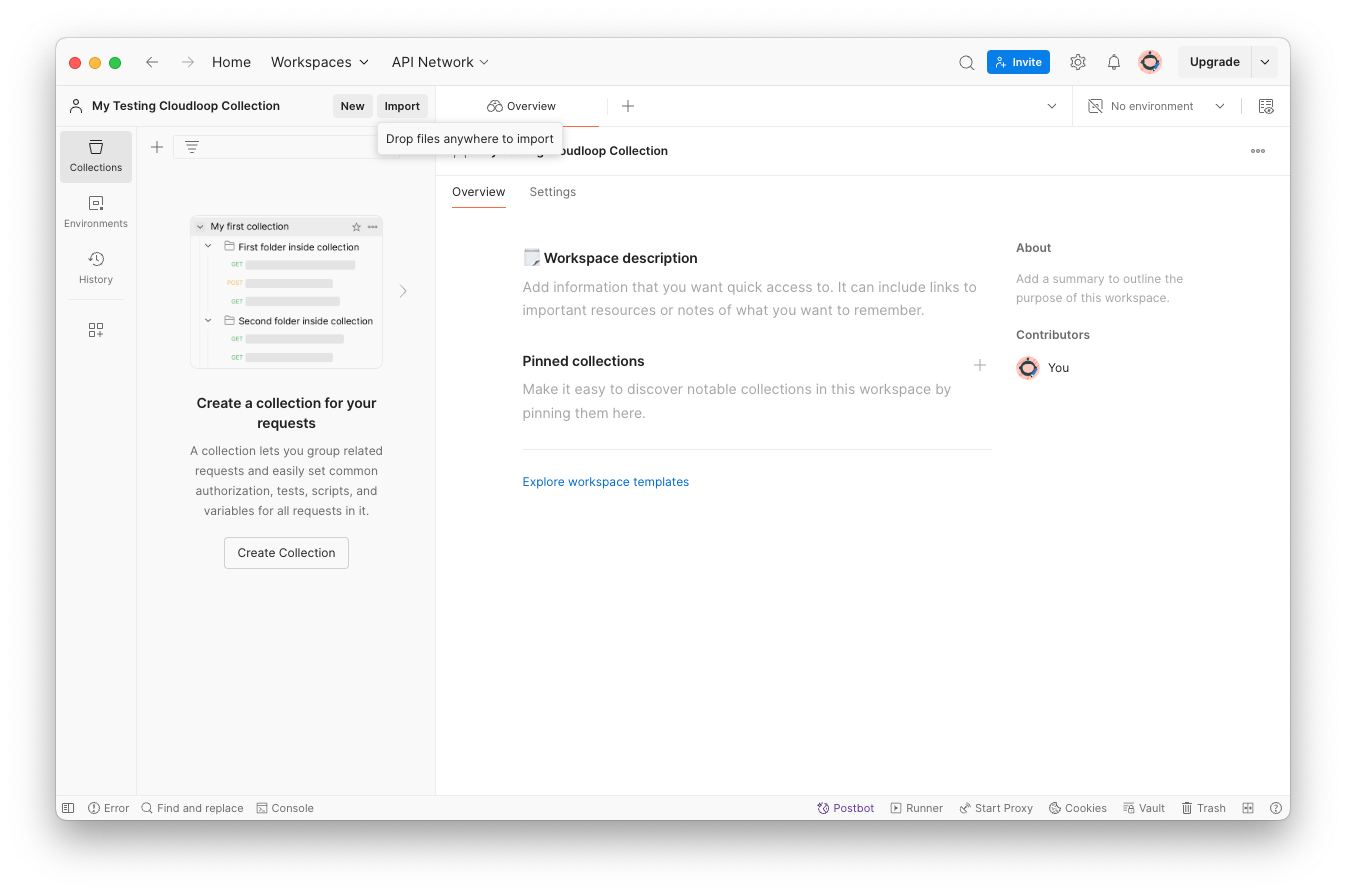Advance onboarding carousel with right chevron
Screen dimensions: 1346x894
coord(403,291)
